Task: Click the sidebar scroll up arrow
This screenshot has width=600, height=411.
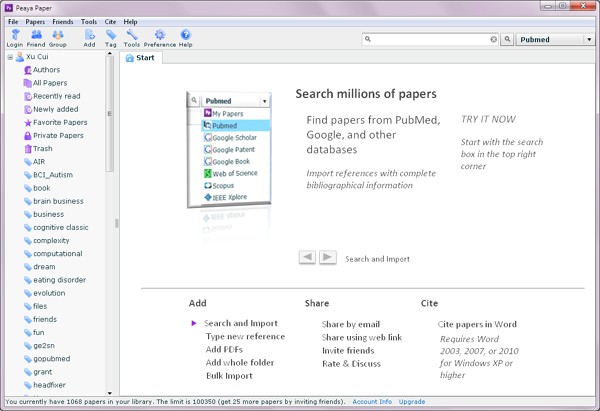Action: click(110, 54)
